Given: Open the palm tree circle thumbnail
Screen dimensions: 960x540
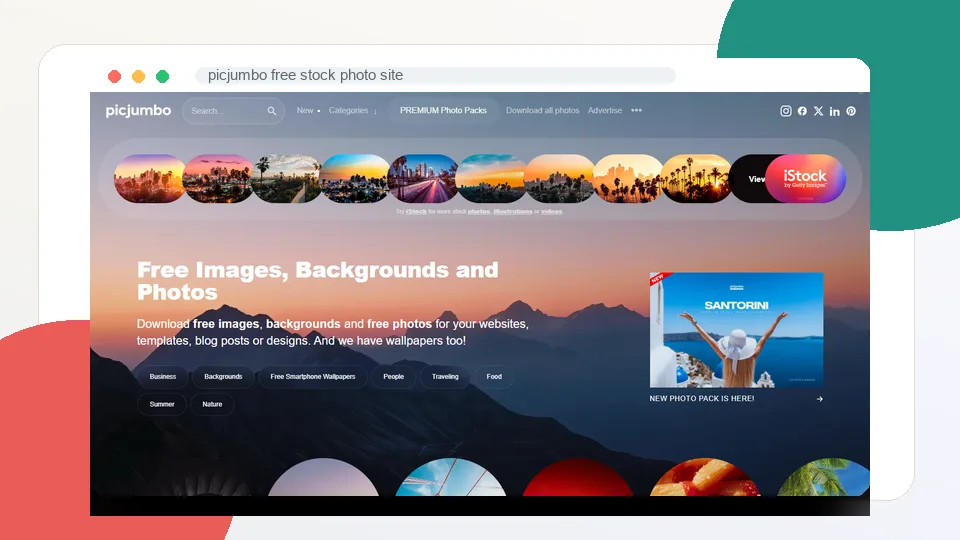Looking at the screenshot, I should [x=823, y=477].
